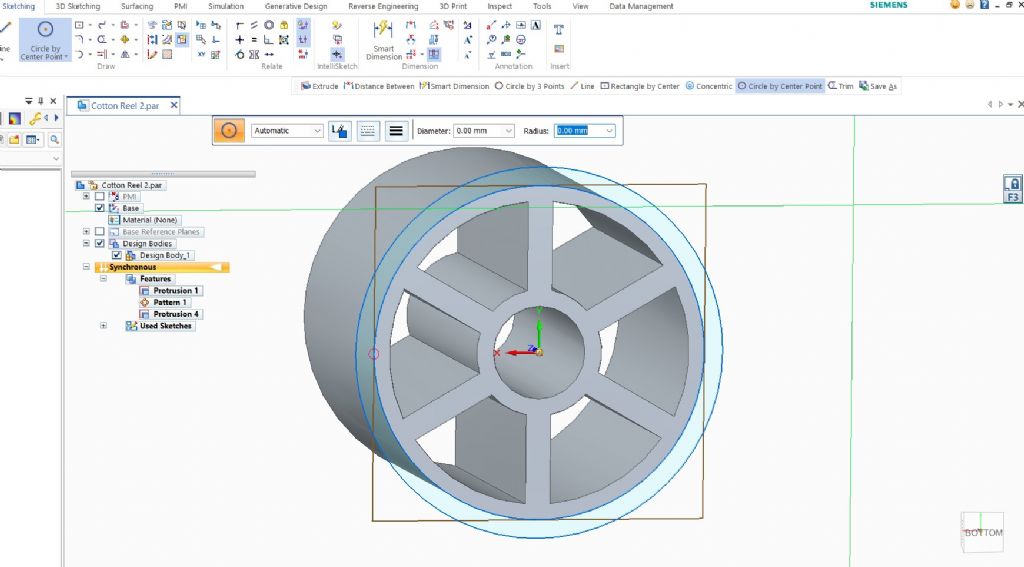1024x567 pixels.
Task: Select the horizontal/vertical relate icon
Action: tap(240, 40)
